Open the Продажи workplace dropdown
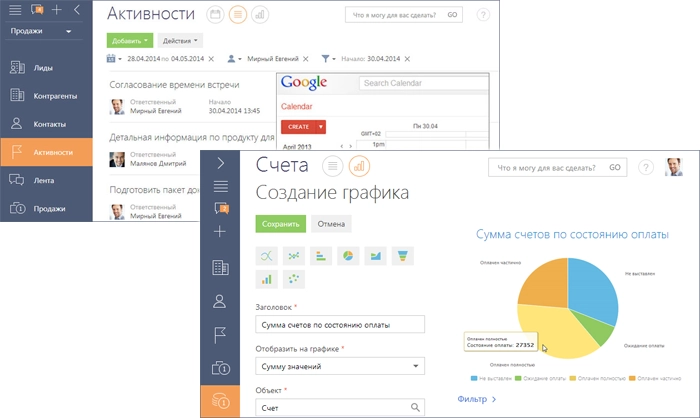 point(41,31)
